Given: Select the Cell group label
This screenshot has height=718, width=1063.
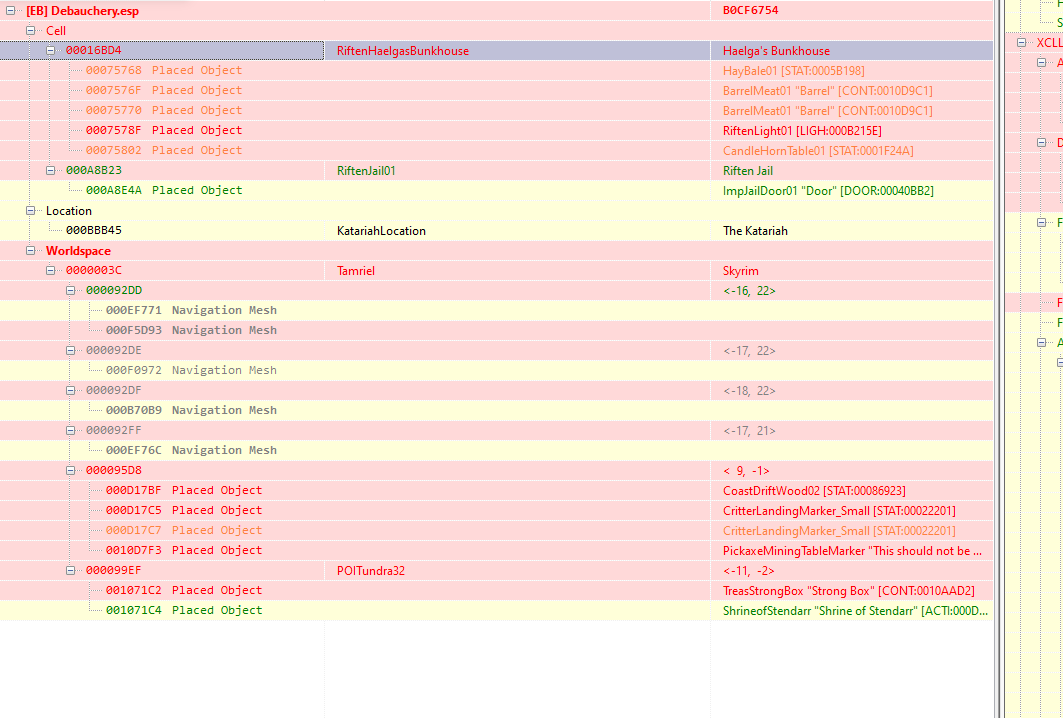Looking at the screenshot, I should pyautogui.click(x=56, y=31).
